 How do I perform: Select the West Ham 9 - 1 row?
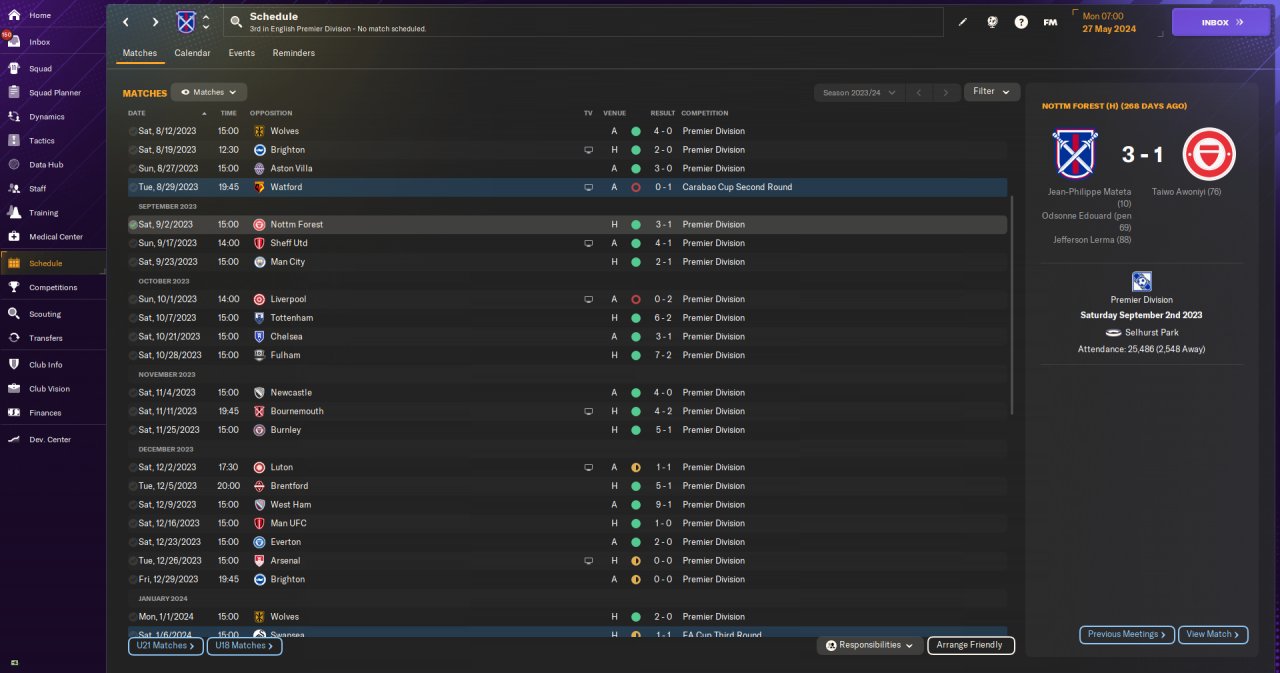[567, 505]
